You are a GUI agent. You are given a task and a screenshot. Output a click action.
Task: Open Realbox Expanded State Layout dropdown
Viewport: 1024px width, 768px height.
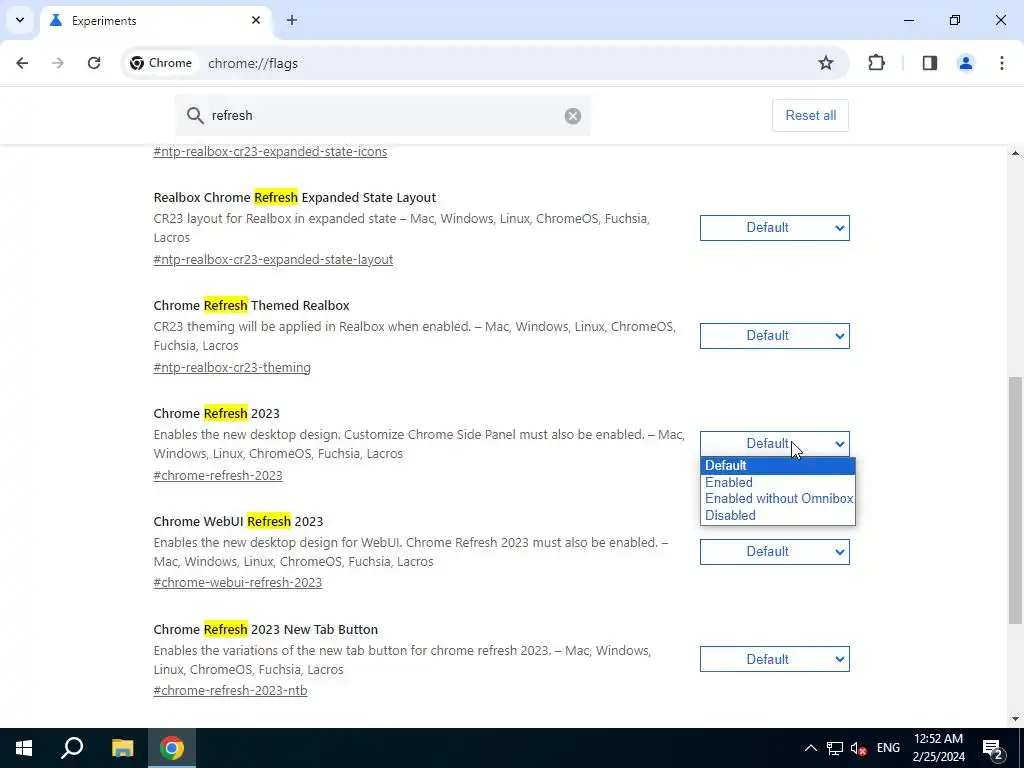[775, 228]
